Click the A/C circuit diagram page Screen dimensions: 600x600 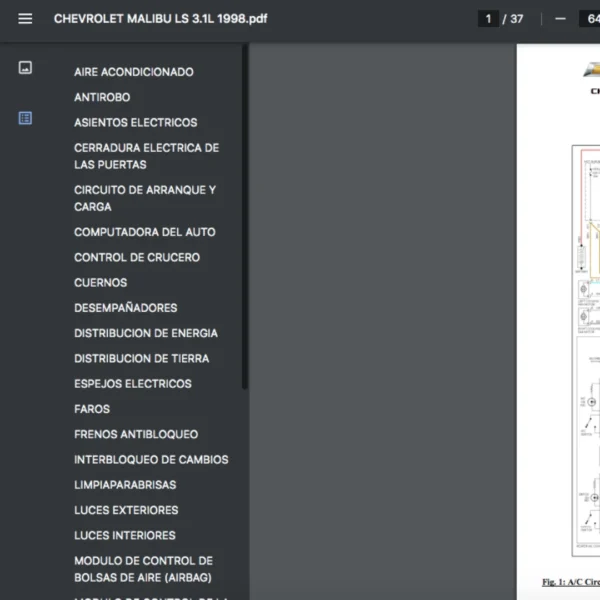pyautogui.click(x=558, y=321)
